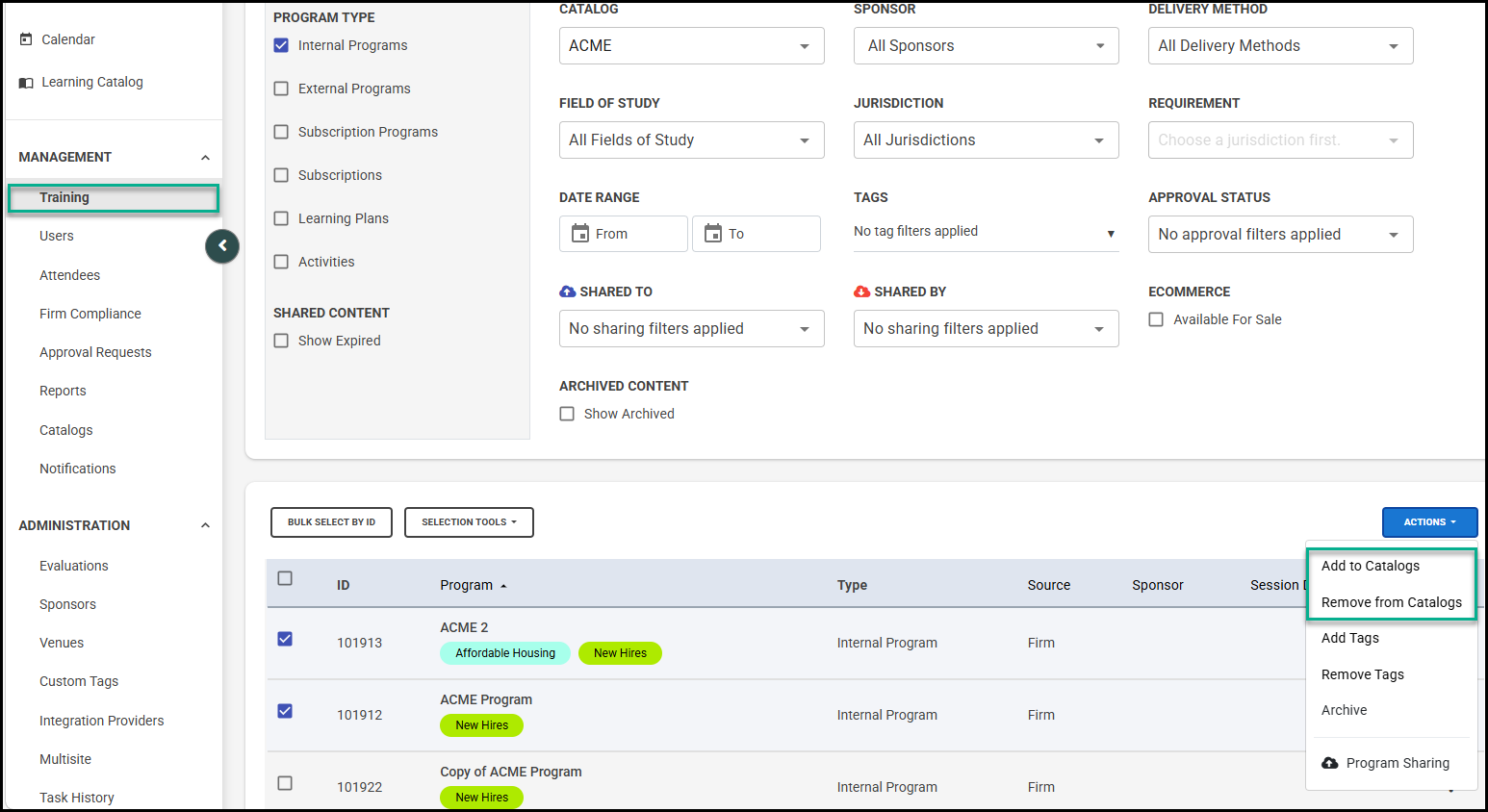Collapse sidebar using round arrow button
Viewport: 1488px width, 812px height.
(x=222, y=246)
